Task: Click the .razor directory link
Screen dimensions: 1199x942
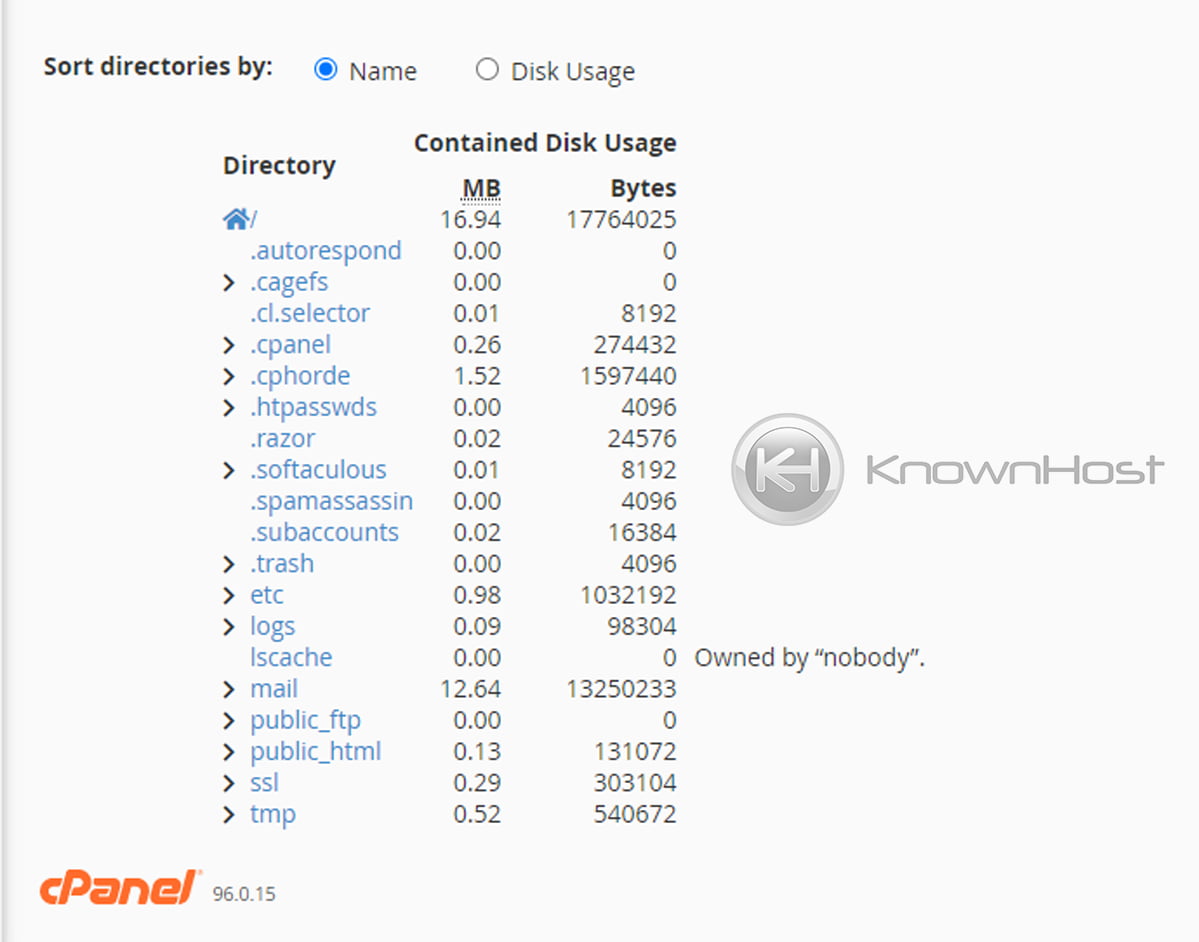Action: click(283, 437)
